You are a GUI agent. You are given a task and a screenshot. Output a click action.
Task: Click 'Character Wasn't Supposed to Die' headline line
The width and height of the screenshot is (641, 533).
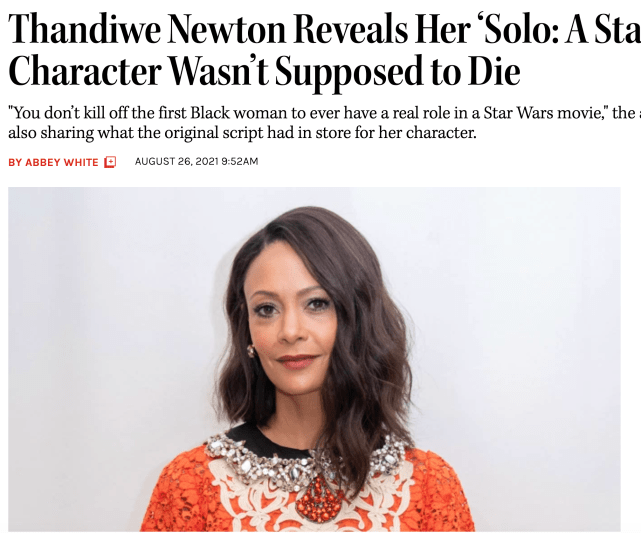click(264, 71)
